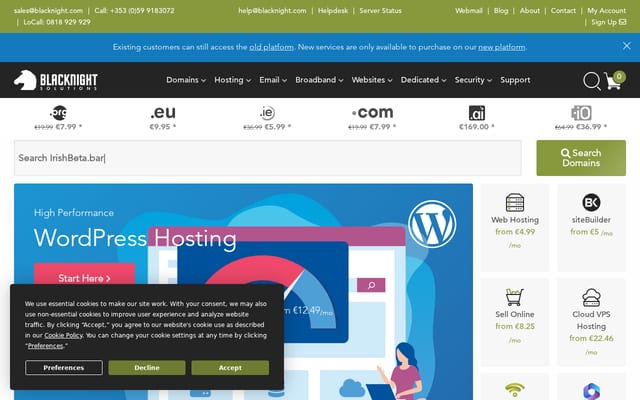Click the LoCall 0818 929 929 number
The width and height of the screenshot is (640, 400).
(x=57, y=22)
